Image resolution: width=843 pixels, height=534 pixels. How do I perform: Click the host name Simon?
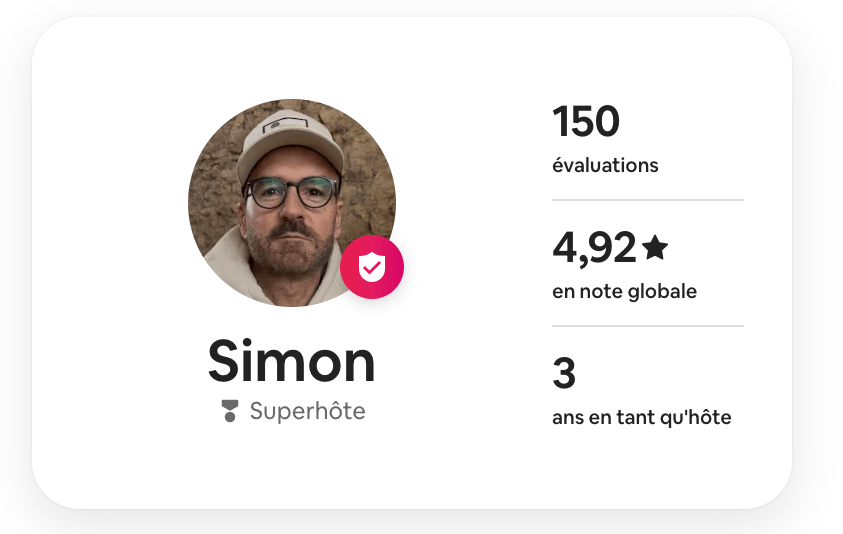(x=291, y=361)
